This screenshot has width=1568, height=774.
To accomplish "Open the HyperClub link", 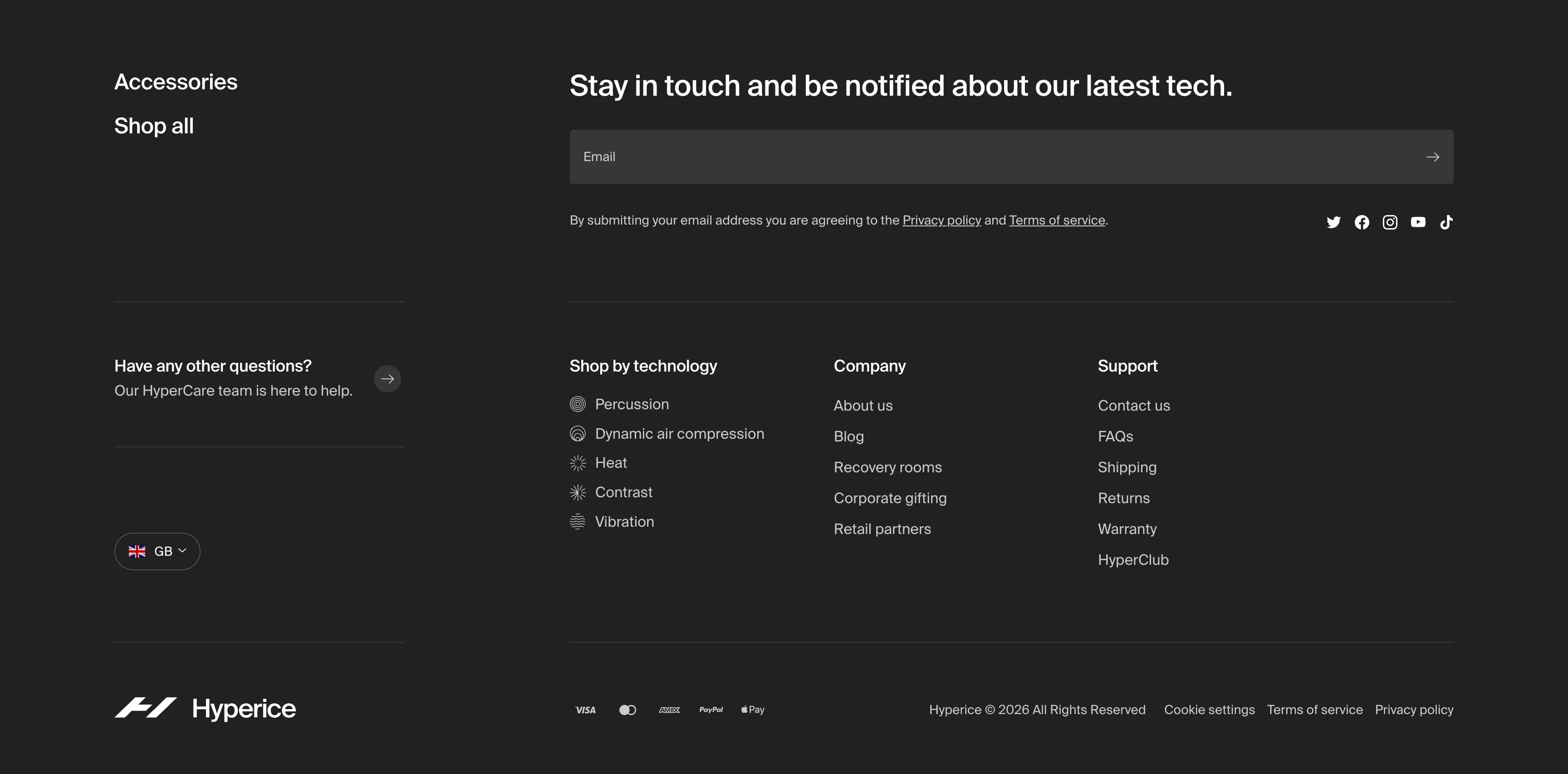I will tap(1133, 560).
